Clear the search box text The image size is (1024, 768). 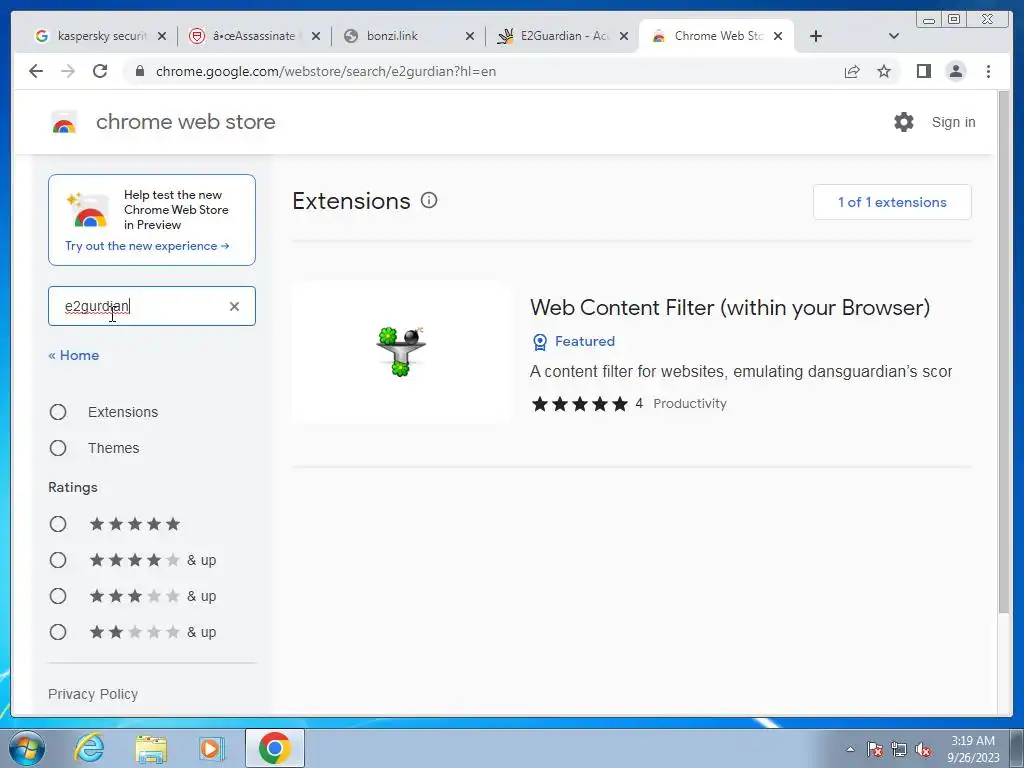234,306
